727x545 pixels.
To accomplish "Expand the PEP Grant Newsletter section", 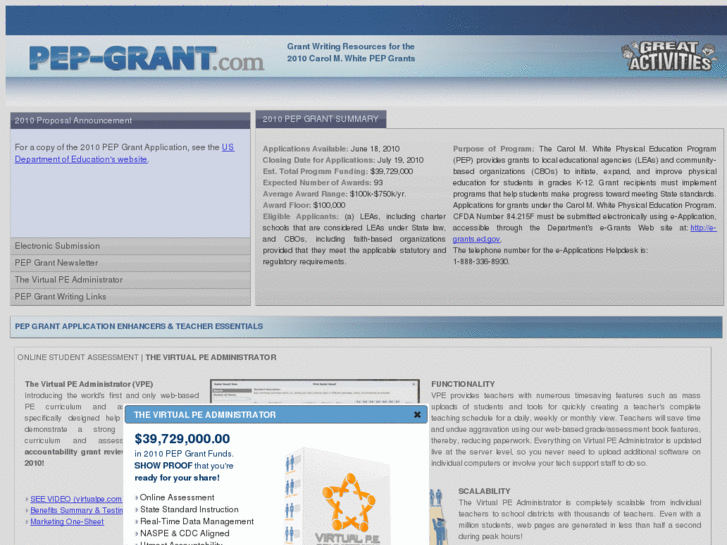I will (130, 263).
